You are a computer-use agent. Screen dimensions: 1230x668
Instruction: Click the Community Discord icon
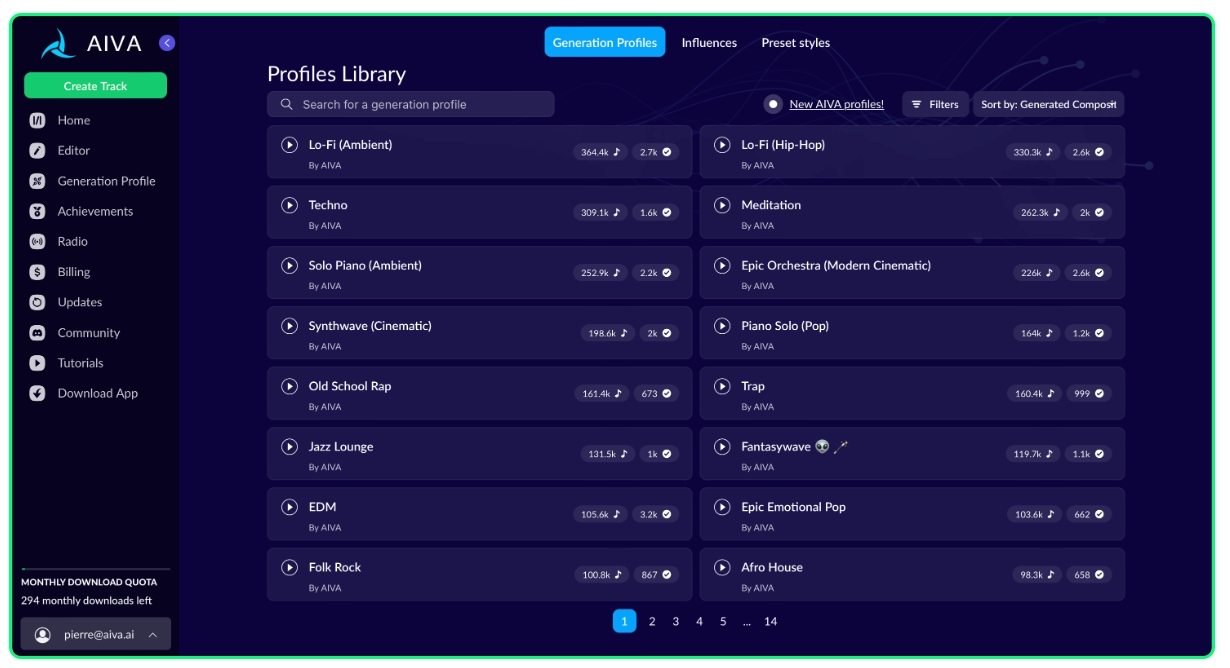point(37,333)
